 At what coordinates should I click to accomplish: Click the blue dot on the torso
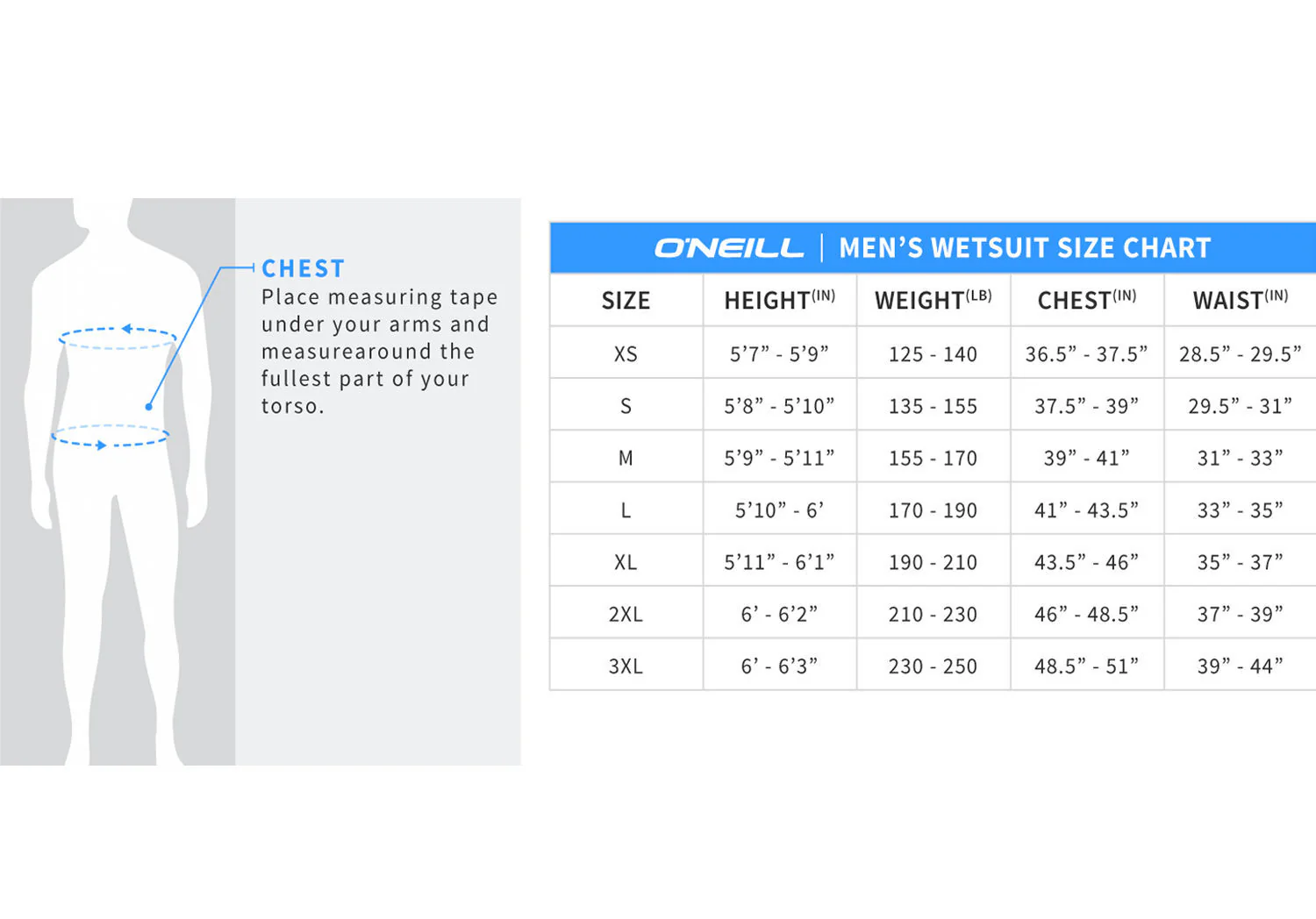(x=149, y=407)
